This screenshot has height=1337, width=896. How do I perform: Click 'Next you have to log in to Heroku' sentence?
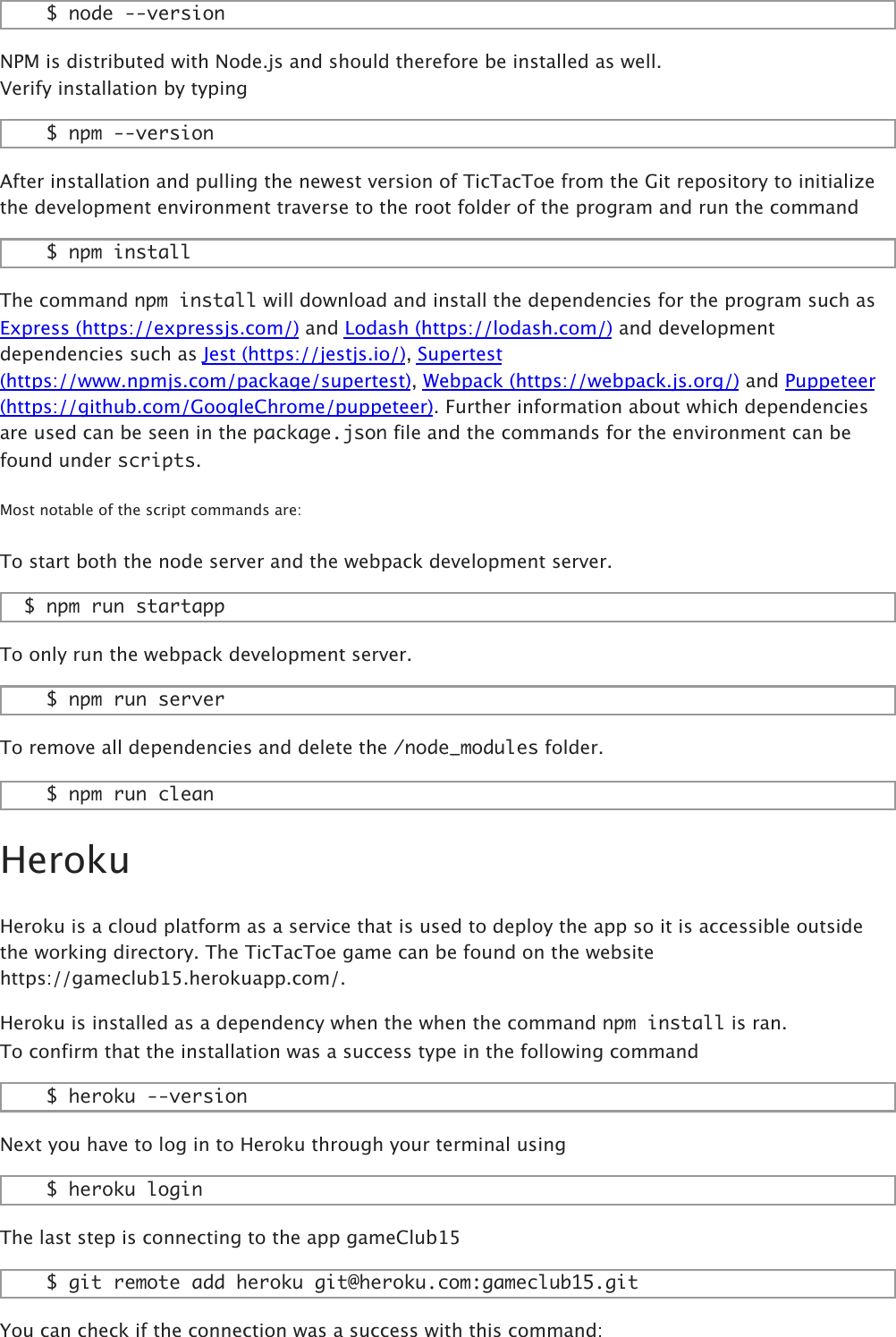click(x=283, y=1145)
